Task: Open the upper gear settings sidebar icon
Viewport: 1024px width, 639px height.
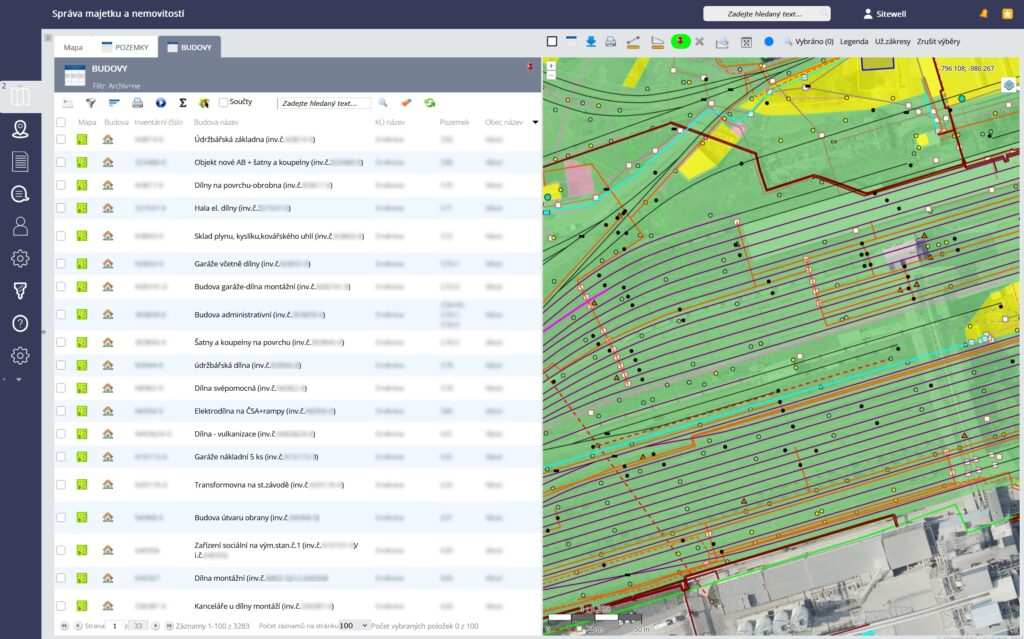Action: pos(20,259)
